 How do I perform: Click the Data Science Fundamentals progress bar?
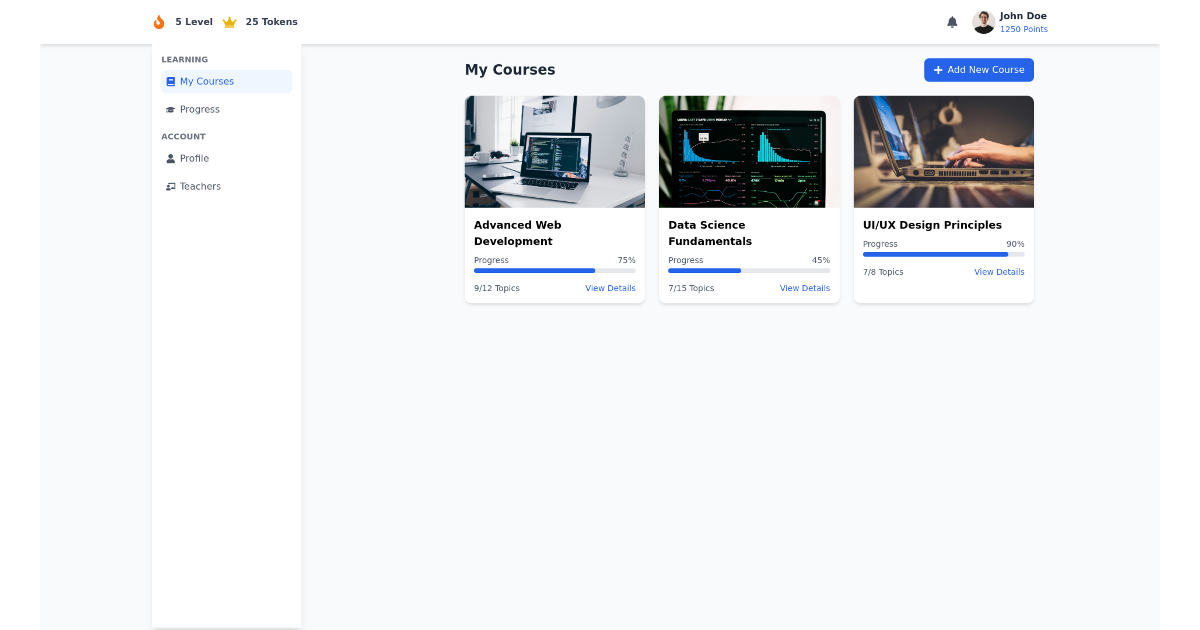point(748,271)
